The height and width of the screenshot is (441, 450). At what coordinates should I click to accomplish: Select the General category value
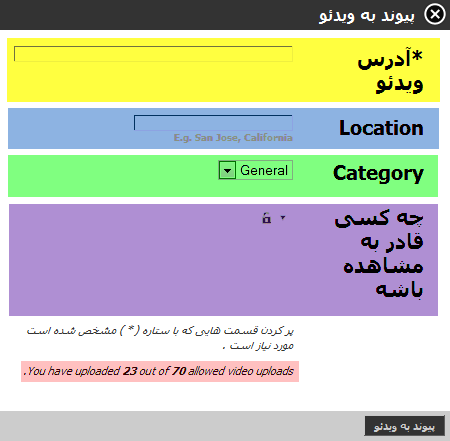(x=264, y=170)
